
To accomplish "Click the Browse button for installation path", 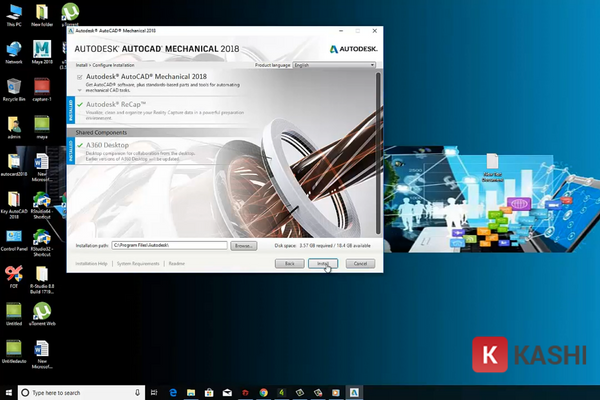I will (x=244, y=245).
